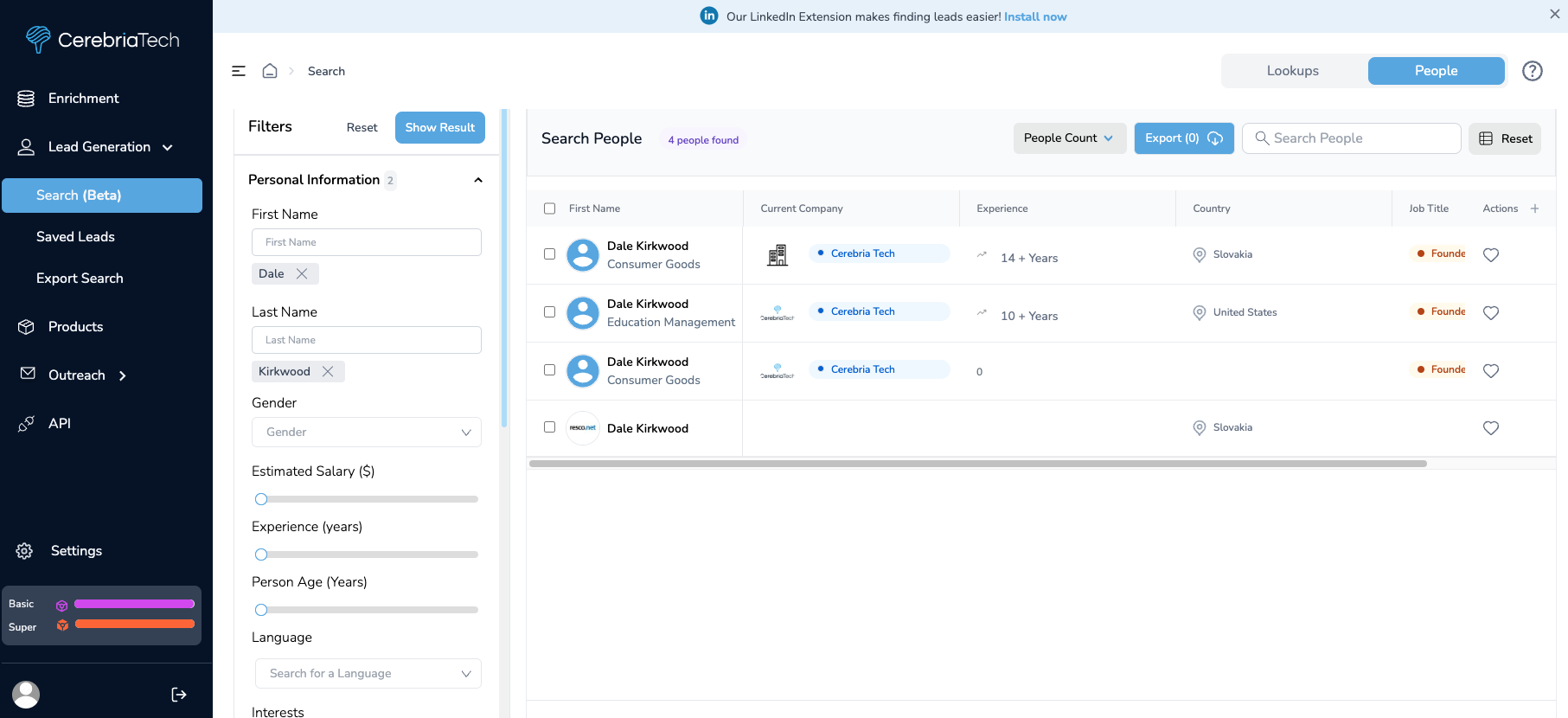Adjust the Experience (years) slider handle
Viewport: 1568px width, 718px height.
(x=261, y=555)
